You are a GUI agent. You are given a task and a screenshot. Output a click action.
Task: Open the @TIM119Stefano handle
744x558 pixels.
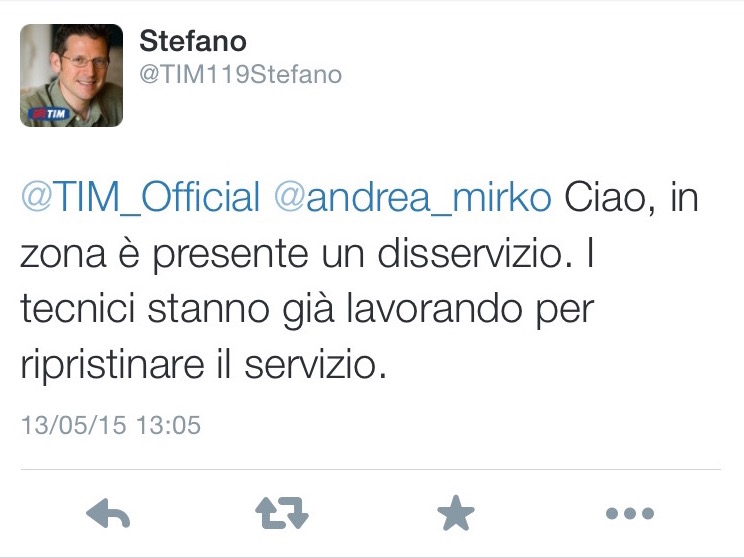[240, 75]
